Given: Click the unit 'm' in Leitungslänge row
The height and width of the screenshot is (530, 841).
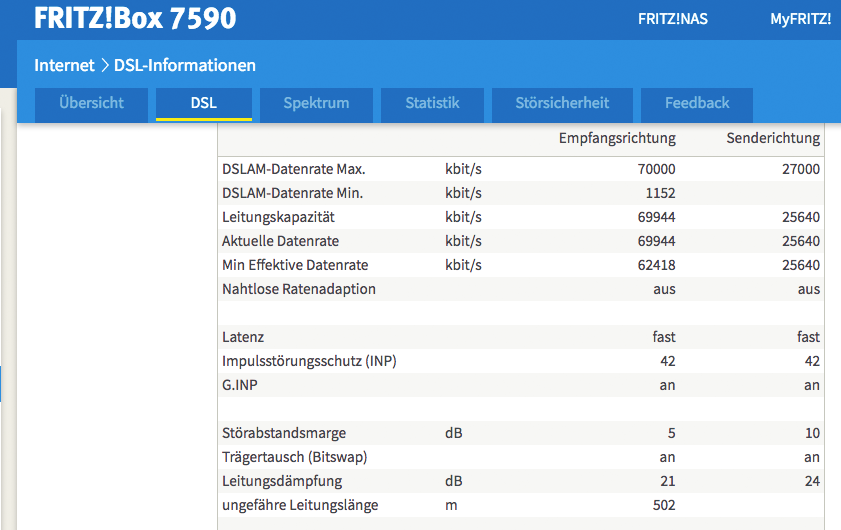Looking at the screenshot, I should [x=452, y=505].
